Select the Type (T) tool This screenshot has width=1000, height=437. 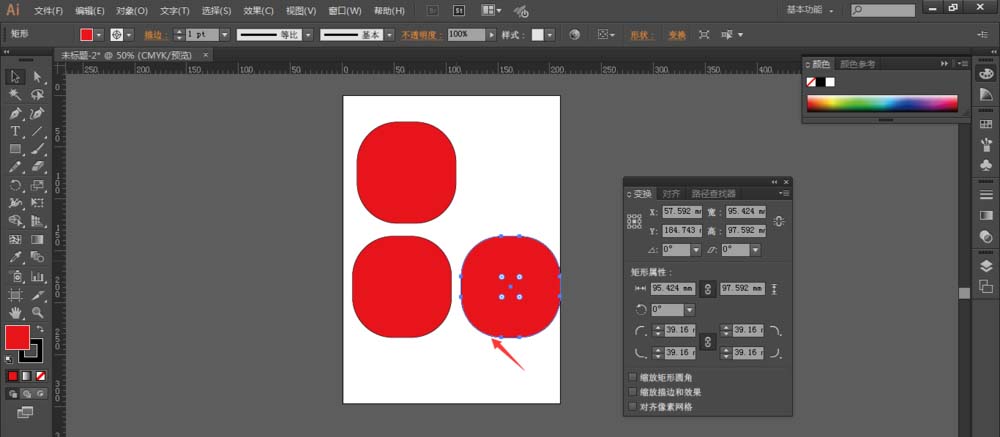click(15, 131)
